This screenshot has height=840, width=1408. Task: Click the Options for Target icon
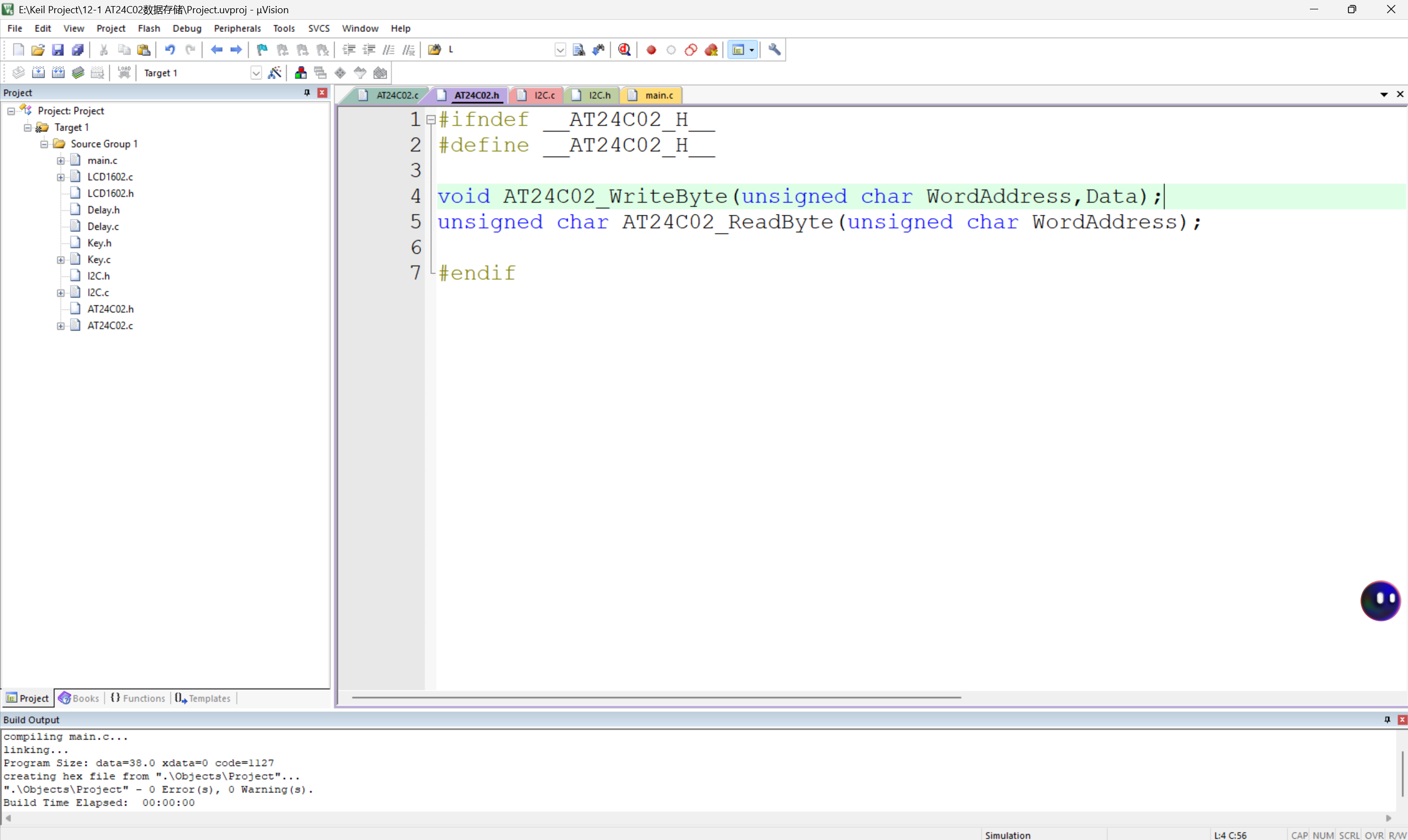click(274, 73)
